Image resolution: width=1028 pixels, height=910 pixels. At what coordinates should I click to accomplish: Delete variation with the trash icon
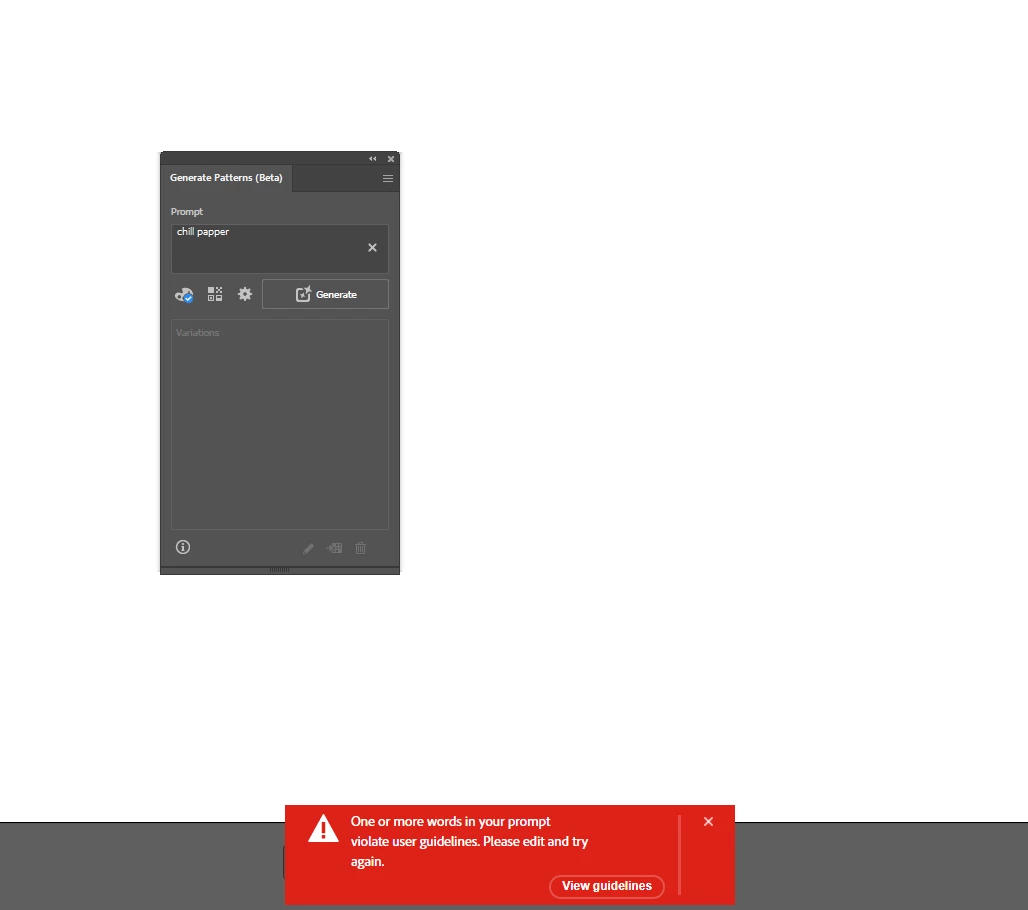coord(361,547)
